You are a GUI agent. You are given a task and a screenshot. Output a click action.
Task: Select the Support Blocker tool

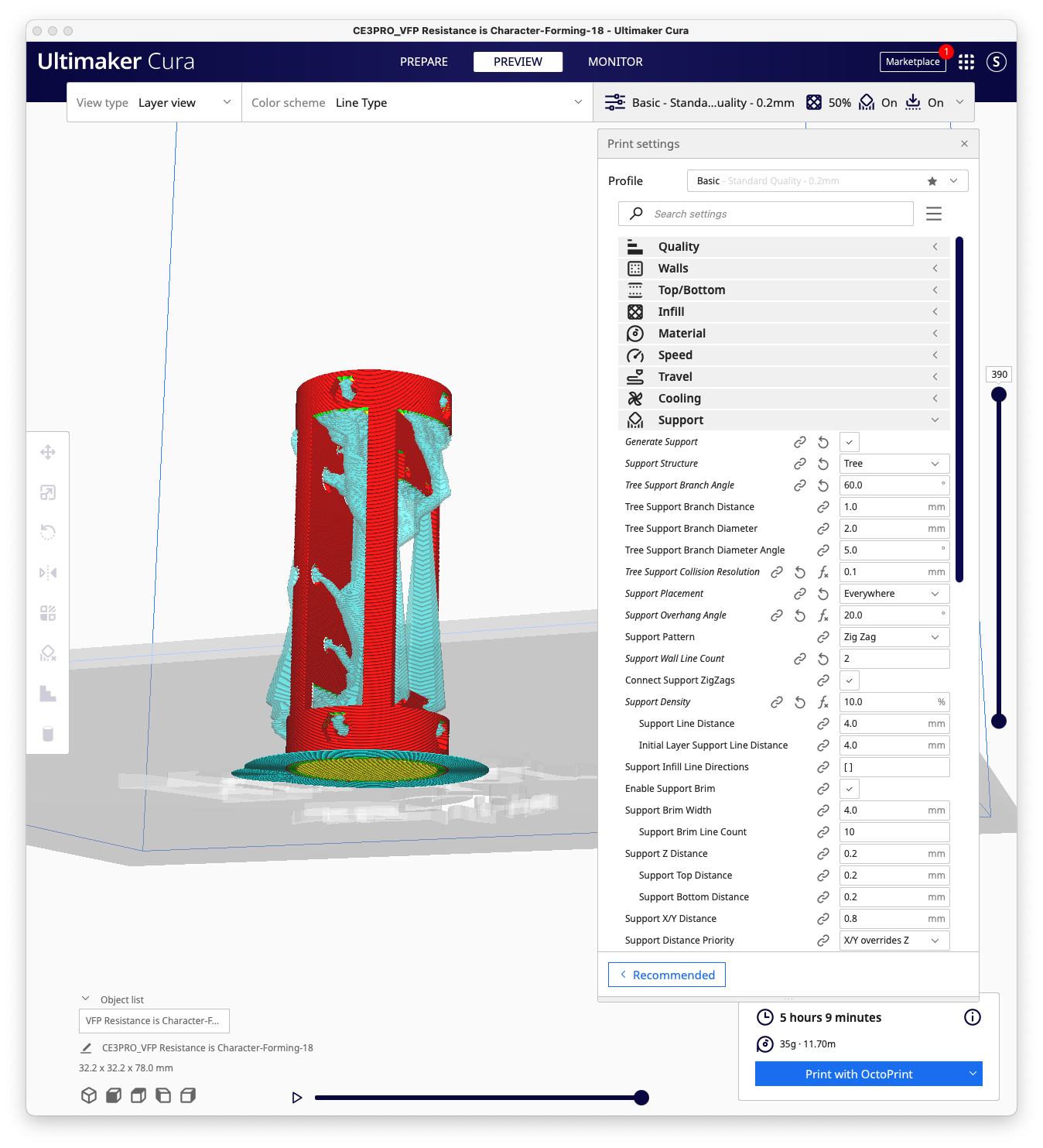pos(48,653)
